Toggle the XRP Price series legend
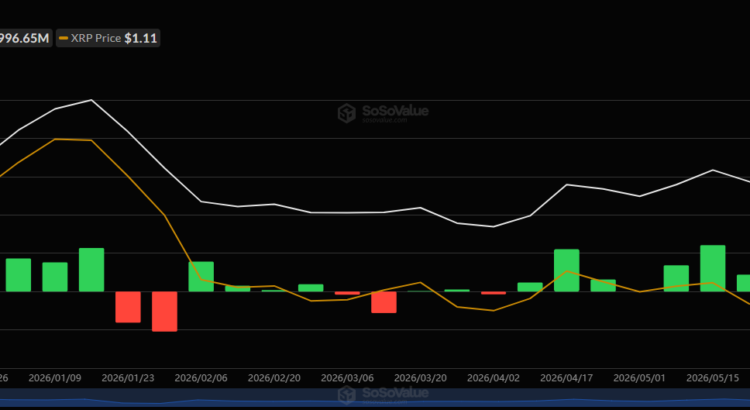The image size is (750, 410). (108, 38)
